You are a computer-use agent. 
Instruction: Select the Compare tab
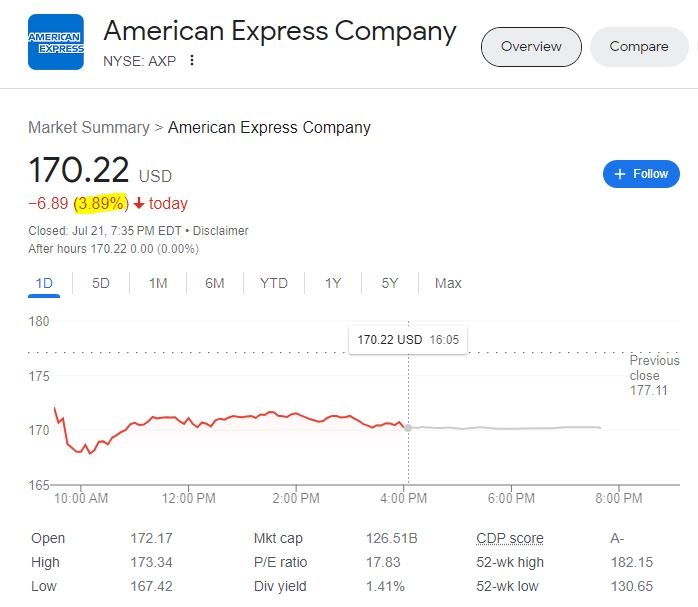639,47
